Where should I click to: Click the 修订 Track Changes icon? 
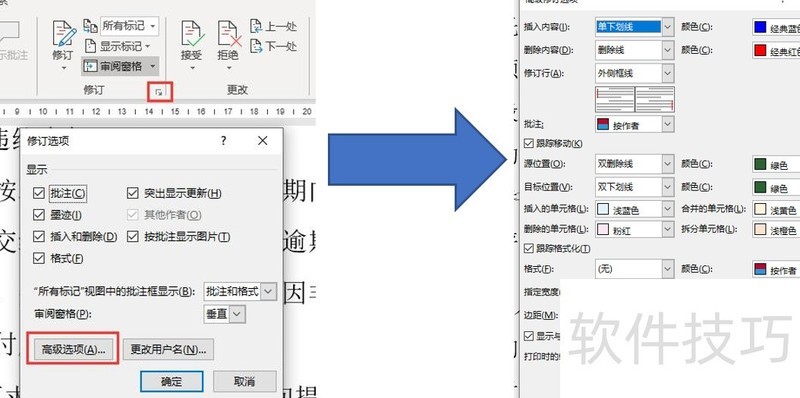pyautogui.click(x=64, y=34)
